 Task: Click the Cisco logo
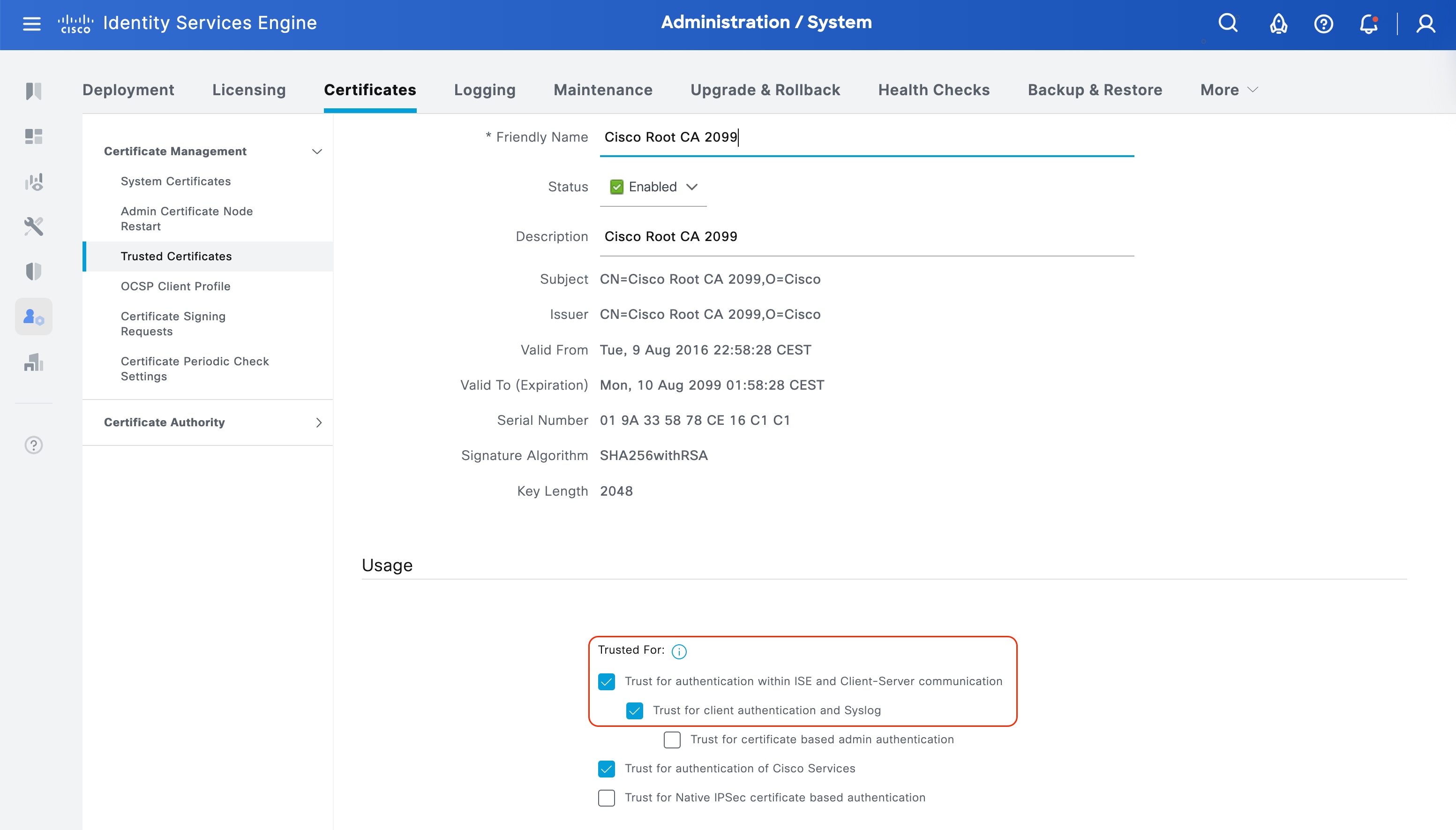point(75,24)
